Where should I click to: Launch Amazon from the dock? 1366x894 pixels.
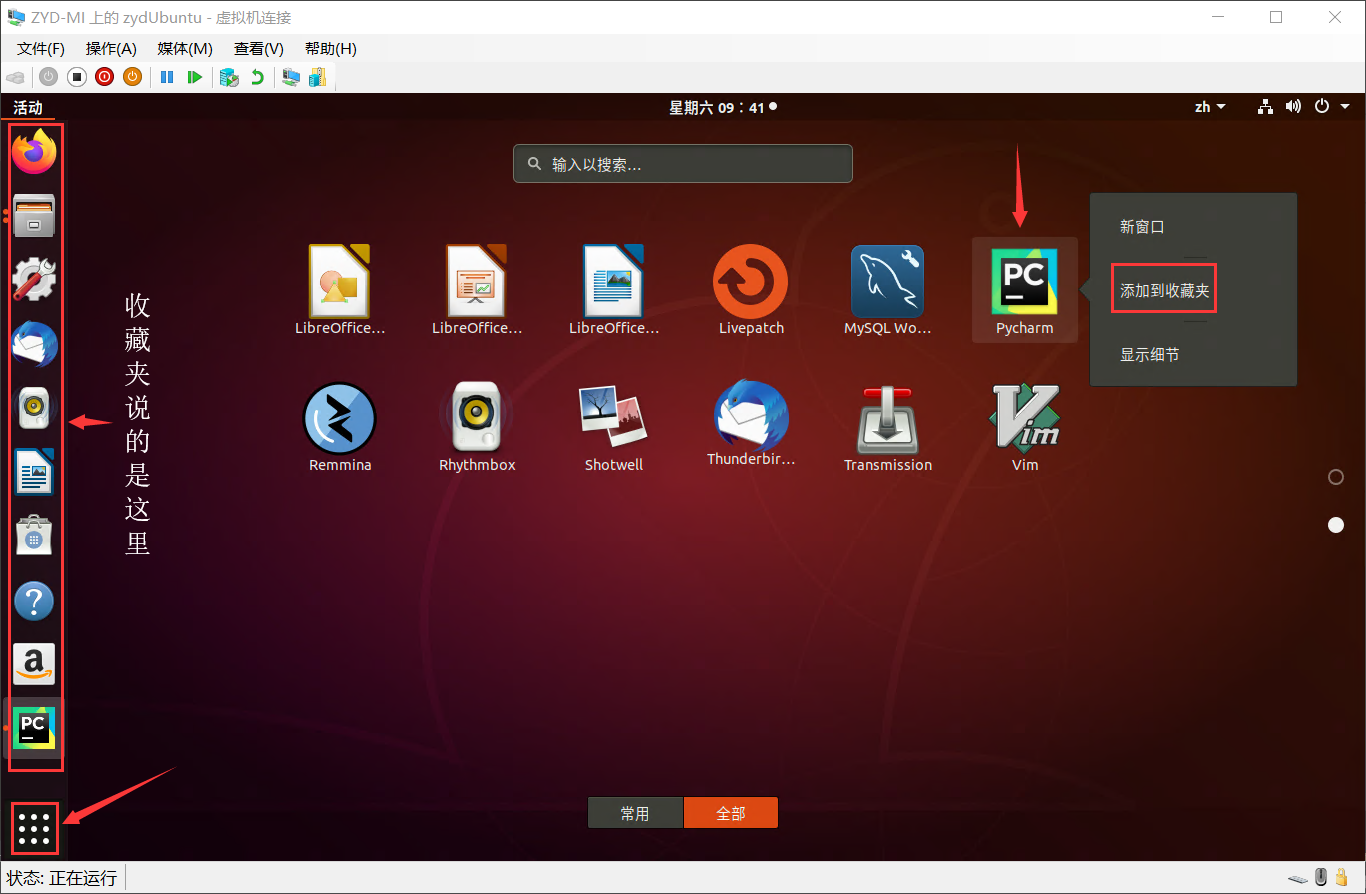tap(35, 665)
